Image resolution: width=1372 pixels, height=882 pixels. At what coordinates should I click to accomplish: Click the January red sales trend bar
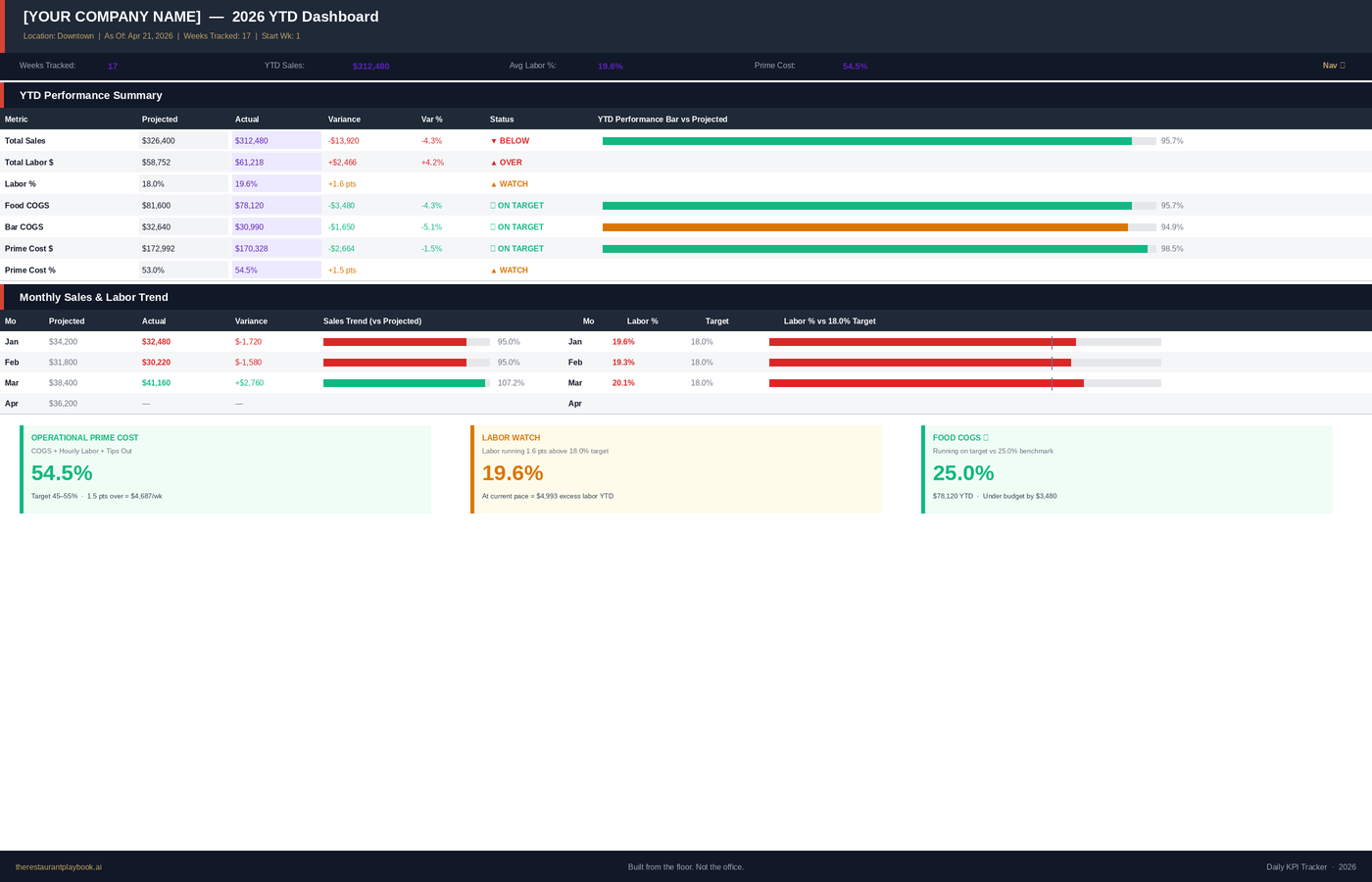pyautogui.click(x=395, y=342)
